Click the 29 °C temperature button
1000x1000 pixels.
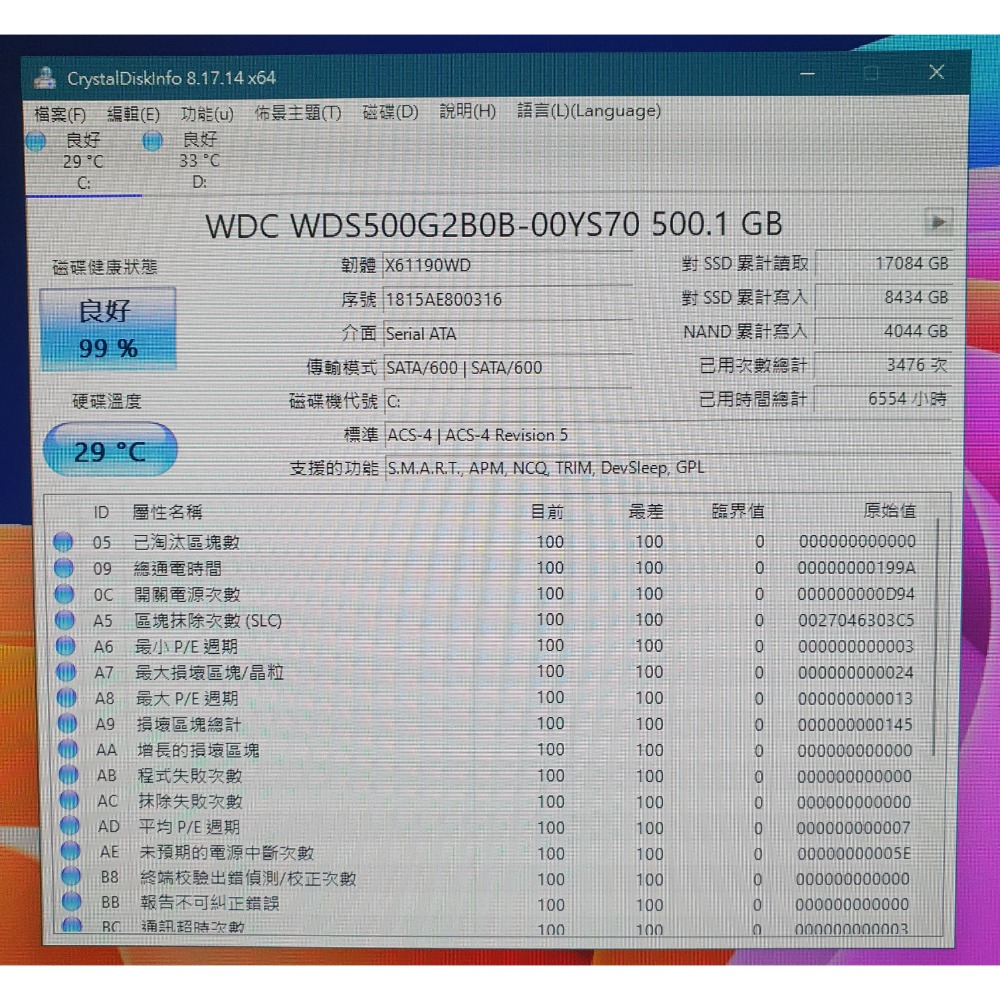[110, 450]
